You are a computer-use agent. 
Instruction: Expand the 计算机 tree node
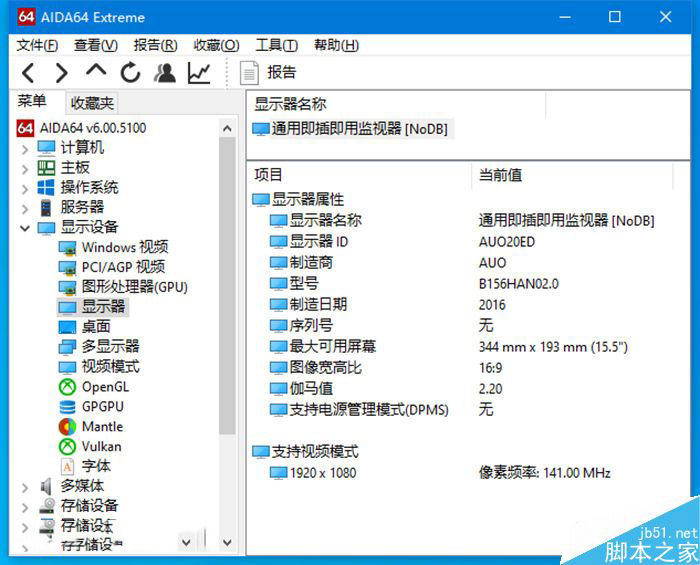(25, 149)
